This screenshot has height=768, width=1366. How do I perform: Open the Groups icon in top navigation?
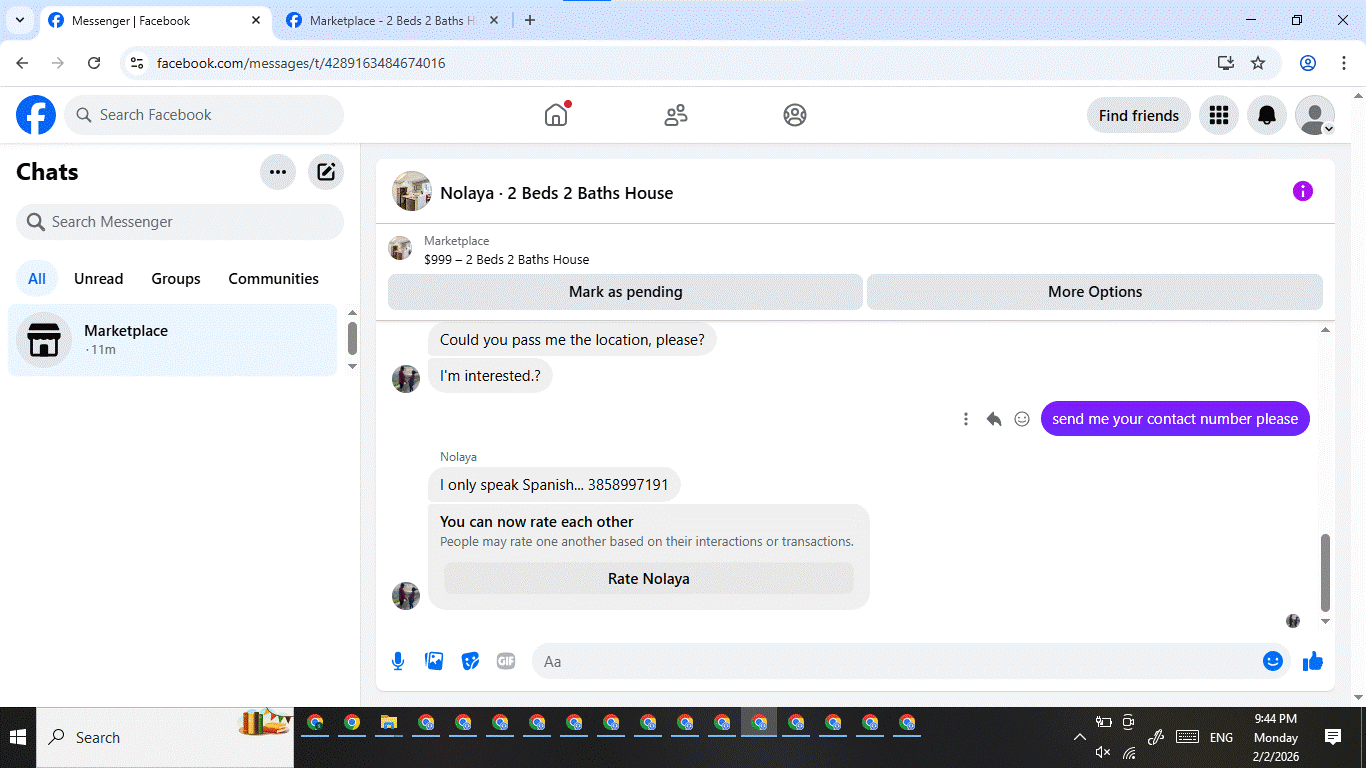795,115
